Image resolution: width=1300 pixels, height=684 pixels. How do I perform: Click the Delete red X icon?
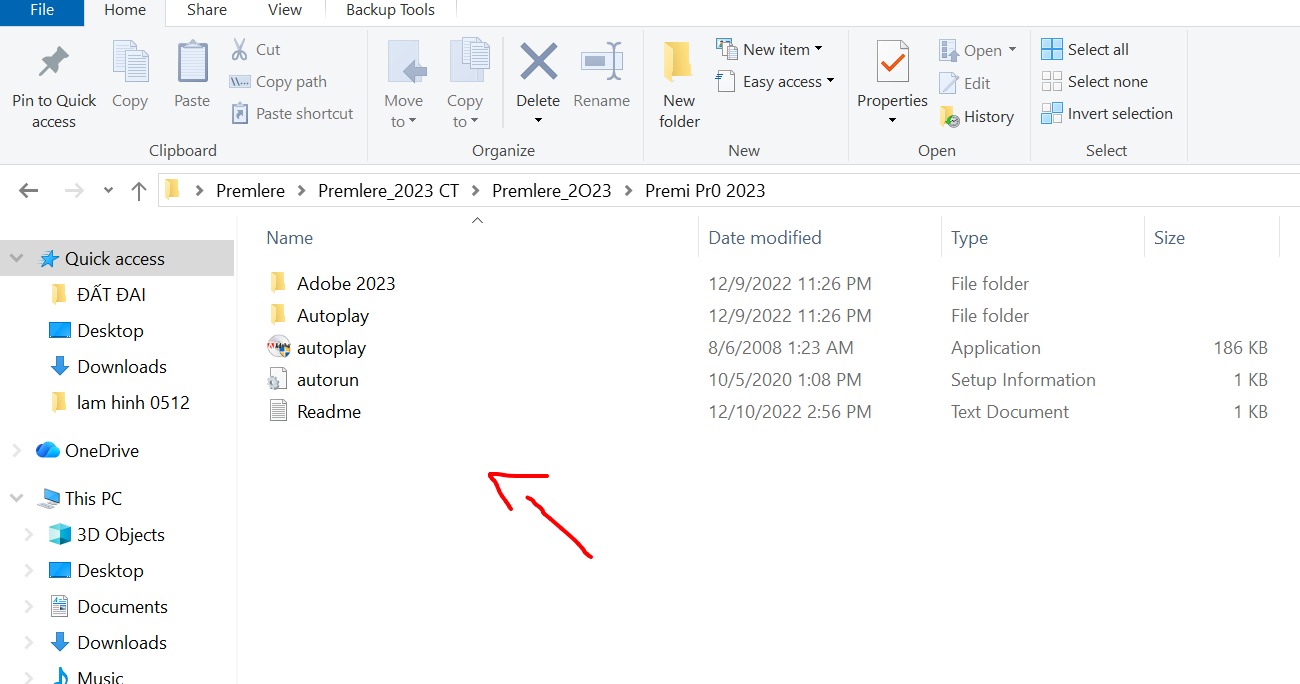538,62
